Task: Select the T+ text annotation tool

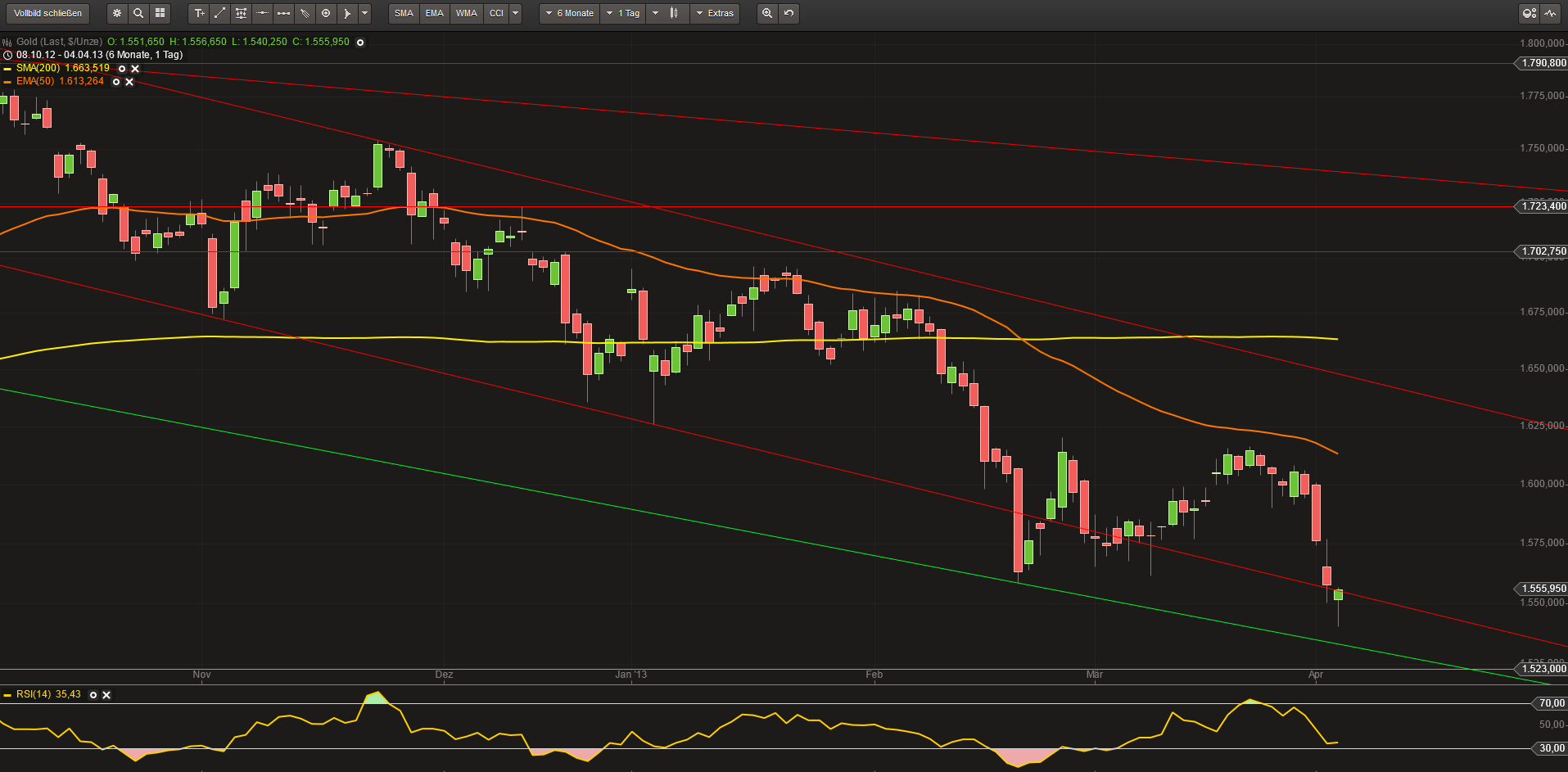Action: 200,13
